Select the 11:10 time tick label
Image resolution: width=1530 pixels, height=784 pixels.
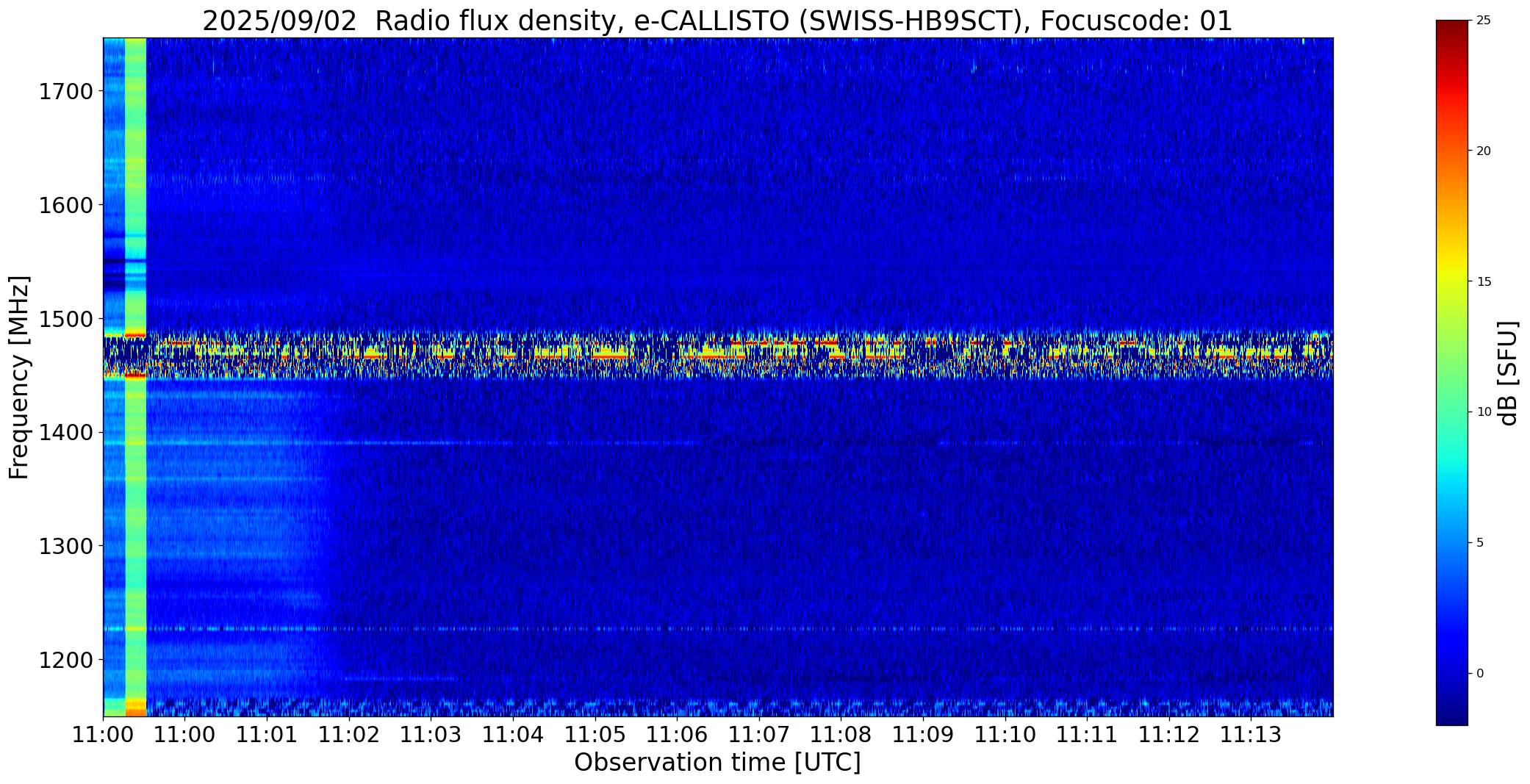(1005, 735)
